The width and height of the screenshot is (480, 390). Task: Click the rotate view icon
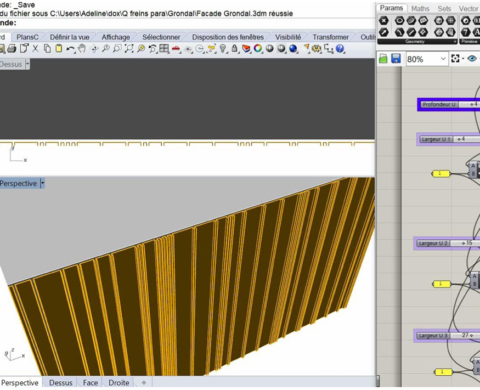pyautogui.click(x=95, y=49)
